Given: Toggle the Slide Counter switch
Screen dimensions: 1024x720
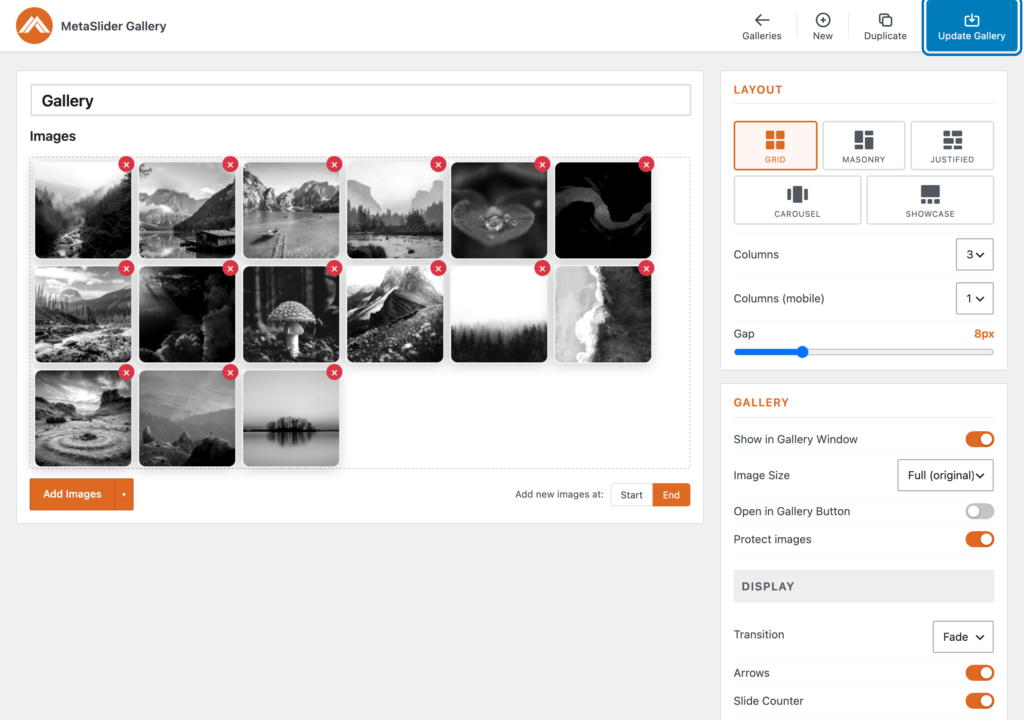Looking at the screenshot, I should coord(980,701).
